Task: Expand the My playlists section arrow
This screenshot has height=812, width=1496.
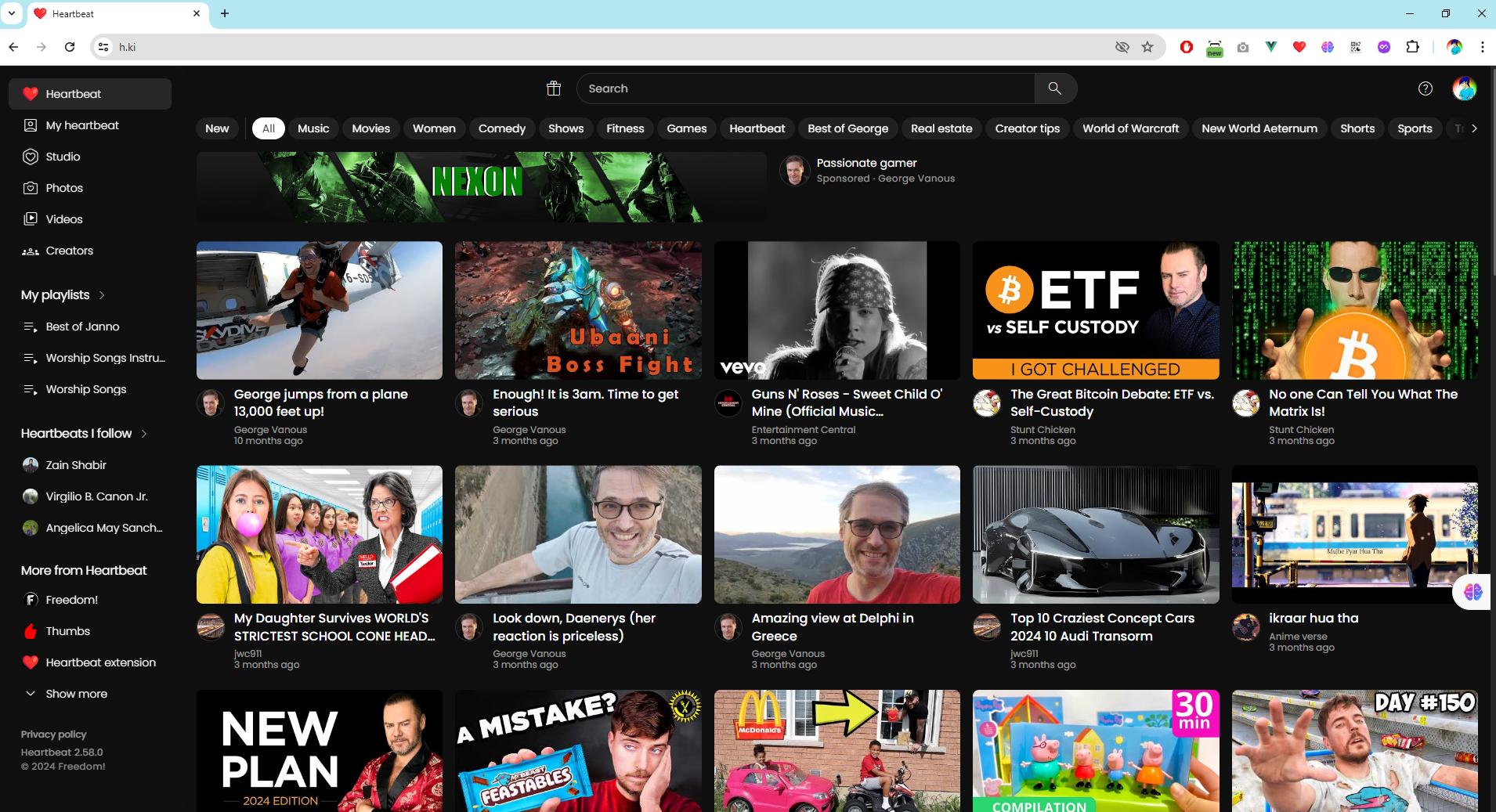Action: click(102, 295)
